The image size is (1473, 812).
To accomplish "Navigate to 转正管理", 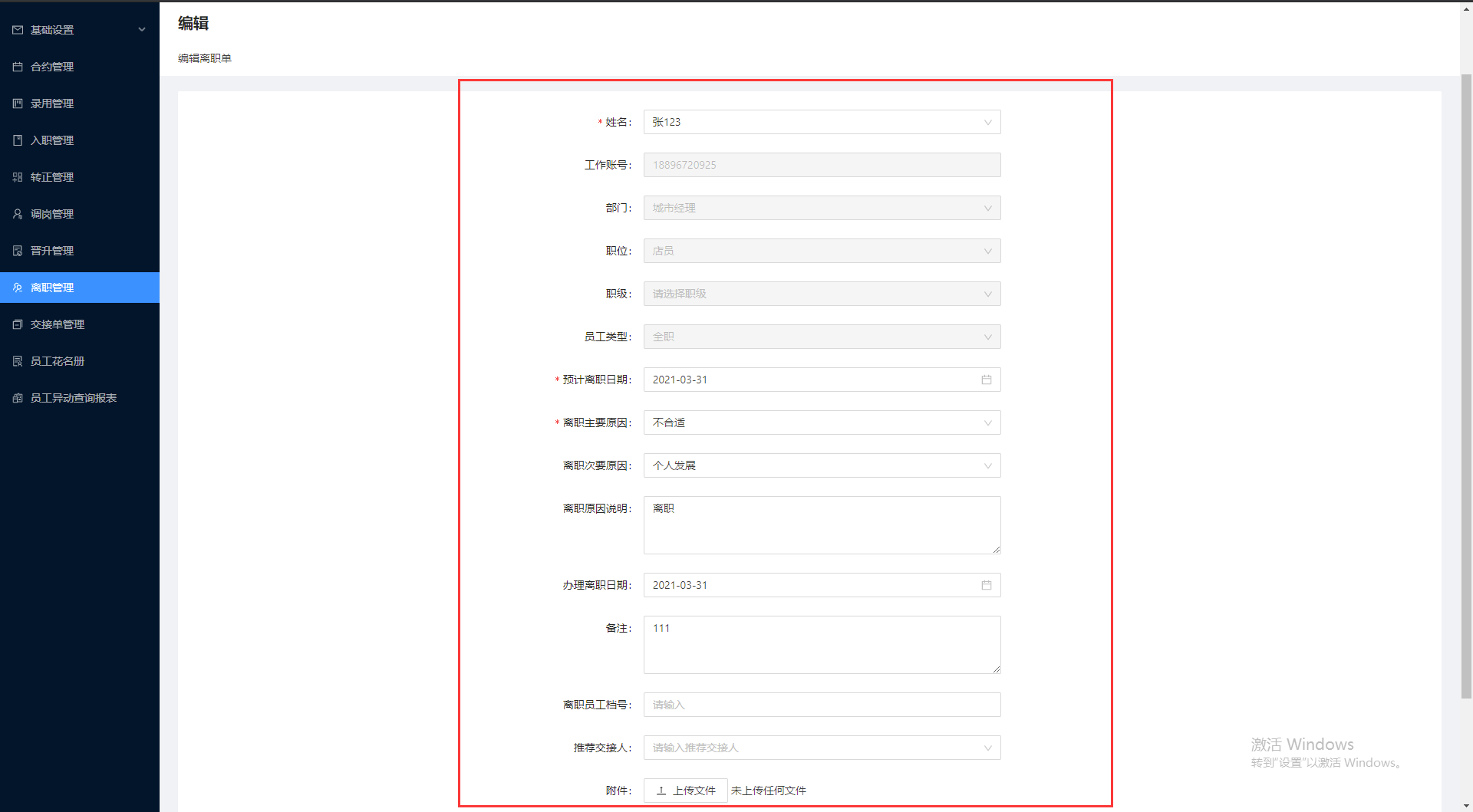I will [x=80, y=177].
